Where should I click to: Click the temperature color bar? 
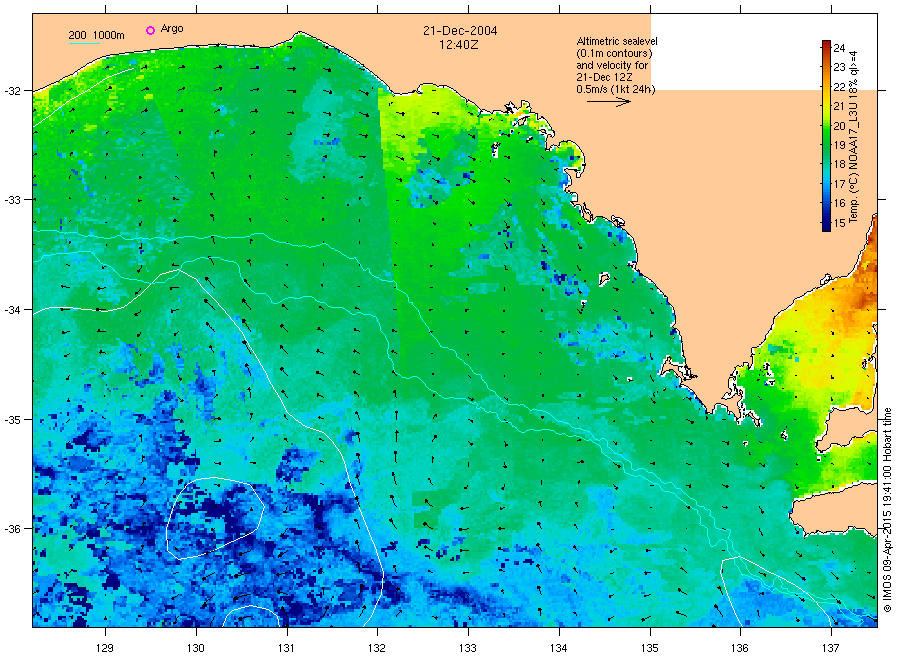(826, 136)
